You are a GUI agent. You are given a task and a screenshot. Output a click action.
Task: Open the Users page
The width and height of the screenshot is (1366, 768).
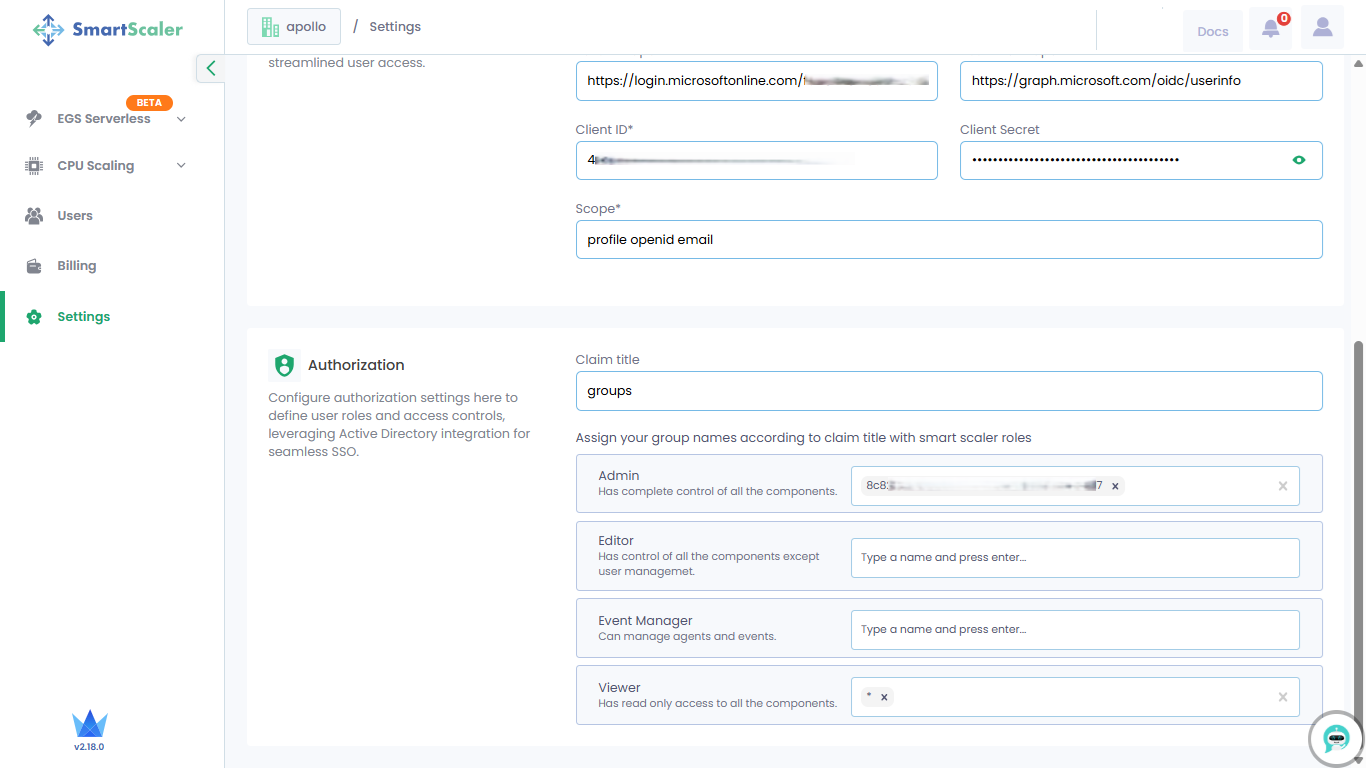(x=75, y=216)
